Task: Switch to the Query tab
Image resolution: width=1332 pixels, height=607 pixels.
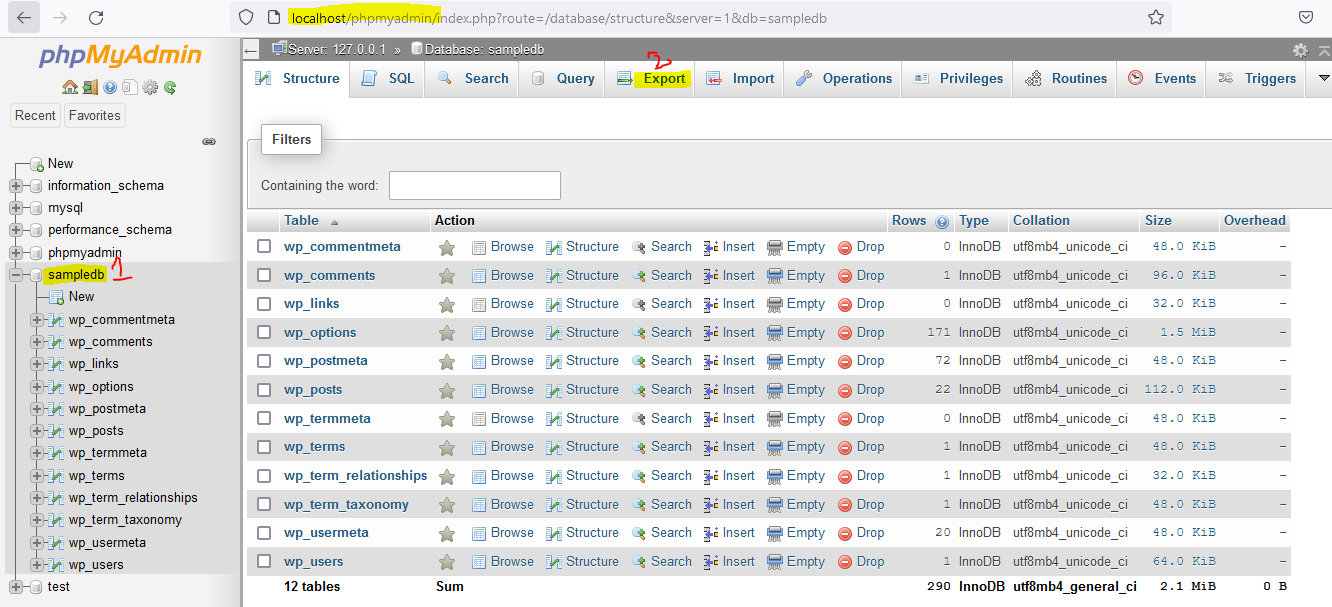Action: click(562, 78)
